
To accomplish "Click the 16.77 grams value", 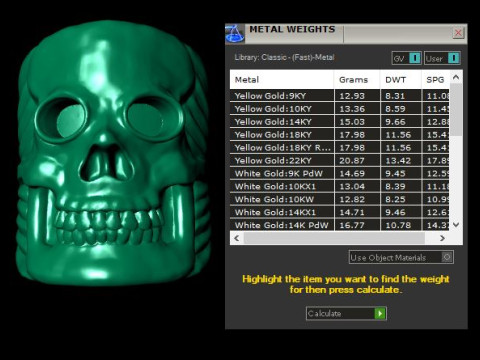I will [x=352, y=225].
